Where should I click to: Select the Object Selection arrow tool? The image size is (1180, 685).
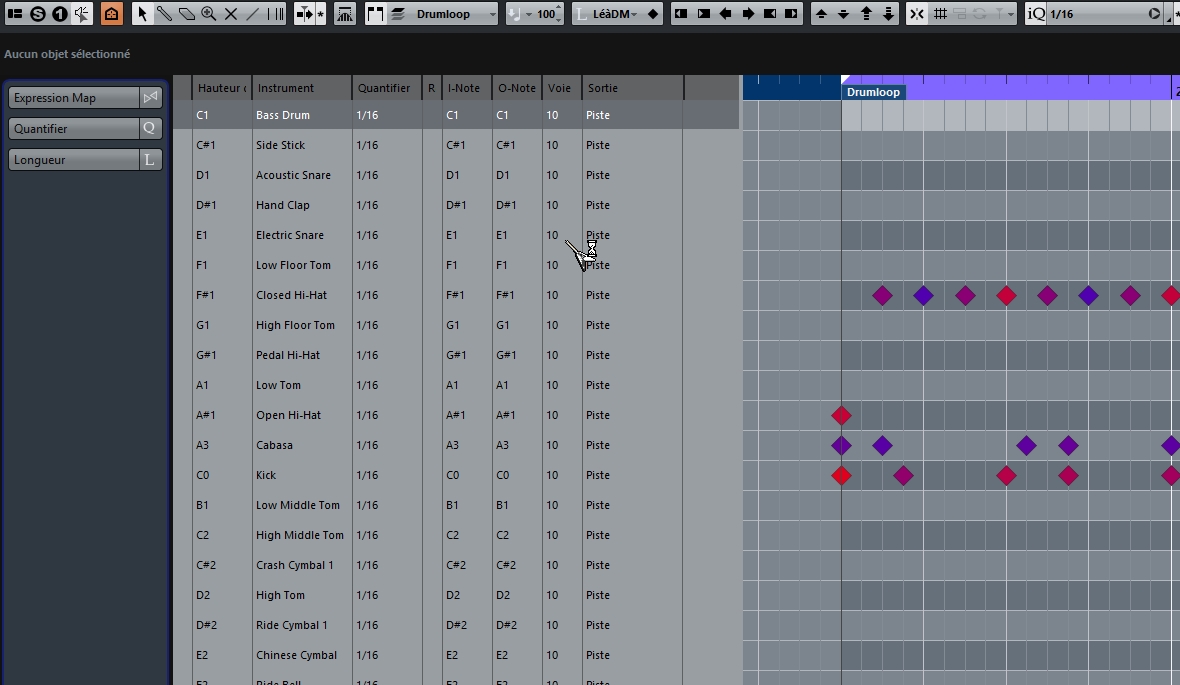click(143, 14)
